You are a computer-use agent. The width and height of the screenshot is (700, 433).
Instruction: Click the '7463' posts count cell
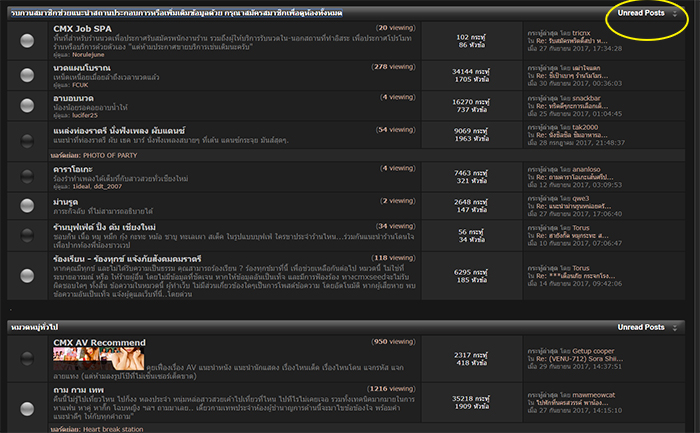coord(471,177)
